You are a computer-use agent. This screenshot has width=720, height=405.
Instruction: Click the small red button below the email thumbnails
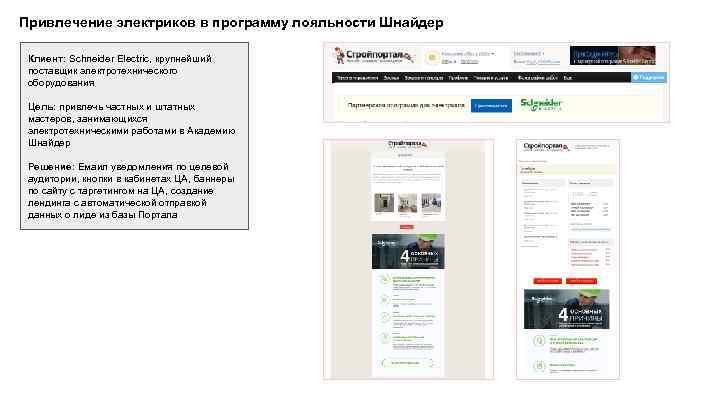coord(407,227)
